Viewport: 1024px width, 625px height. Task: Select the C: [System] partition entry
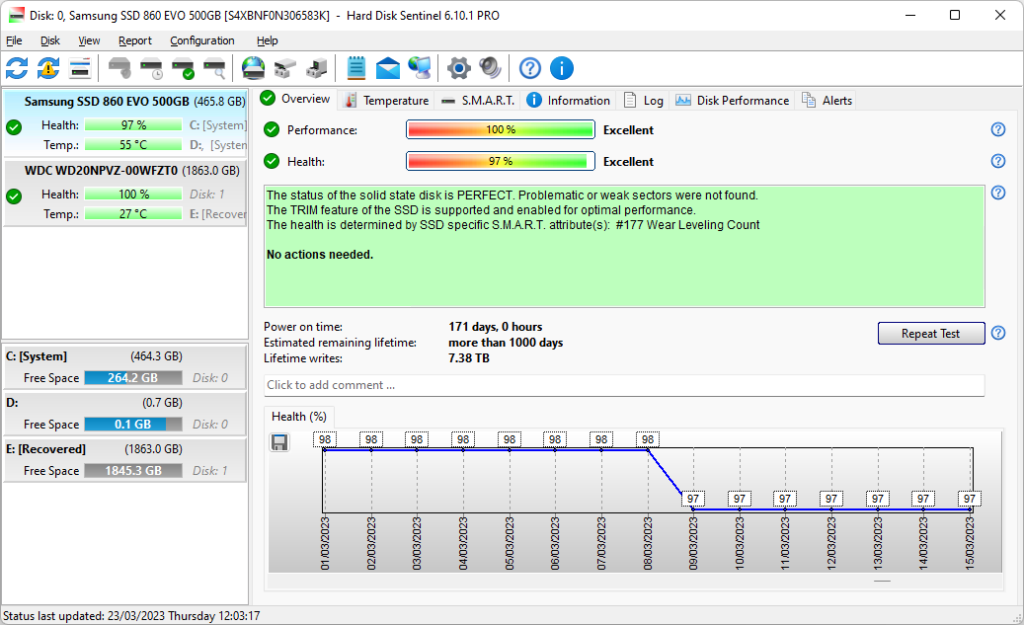tap(125, 367)
